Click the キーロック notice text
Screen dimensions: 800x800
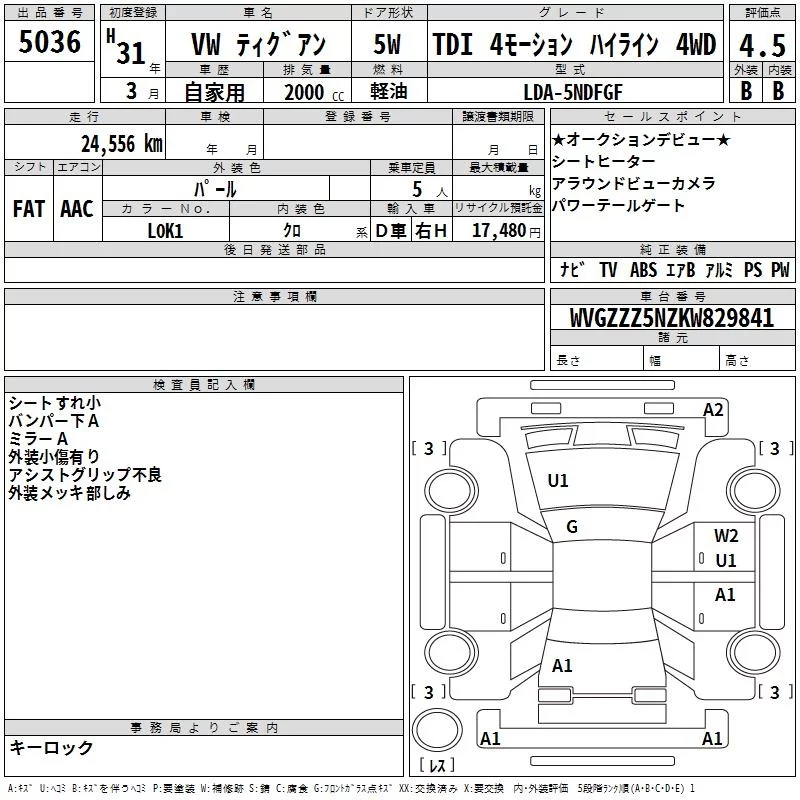coord(51,748)
